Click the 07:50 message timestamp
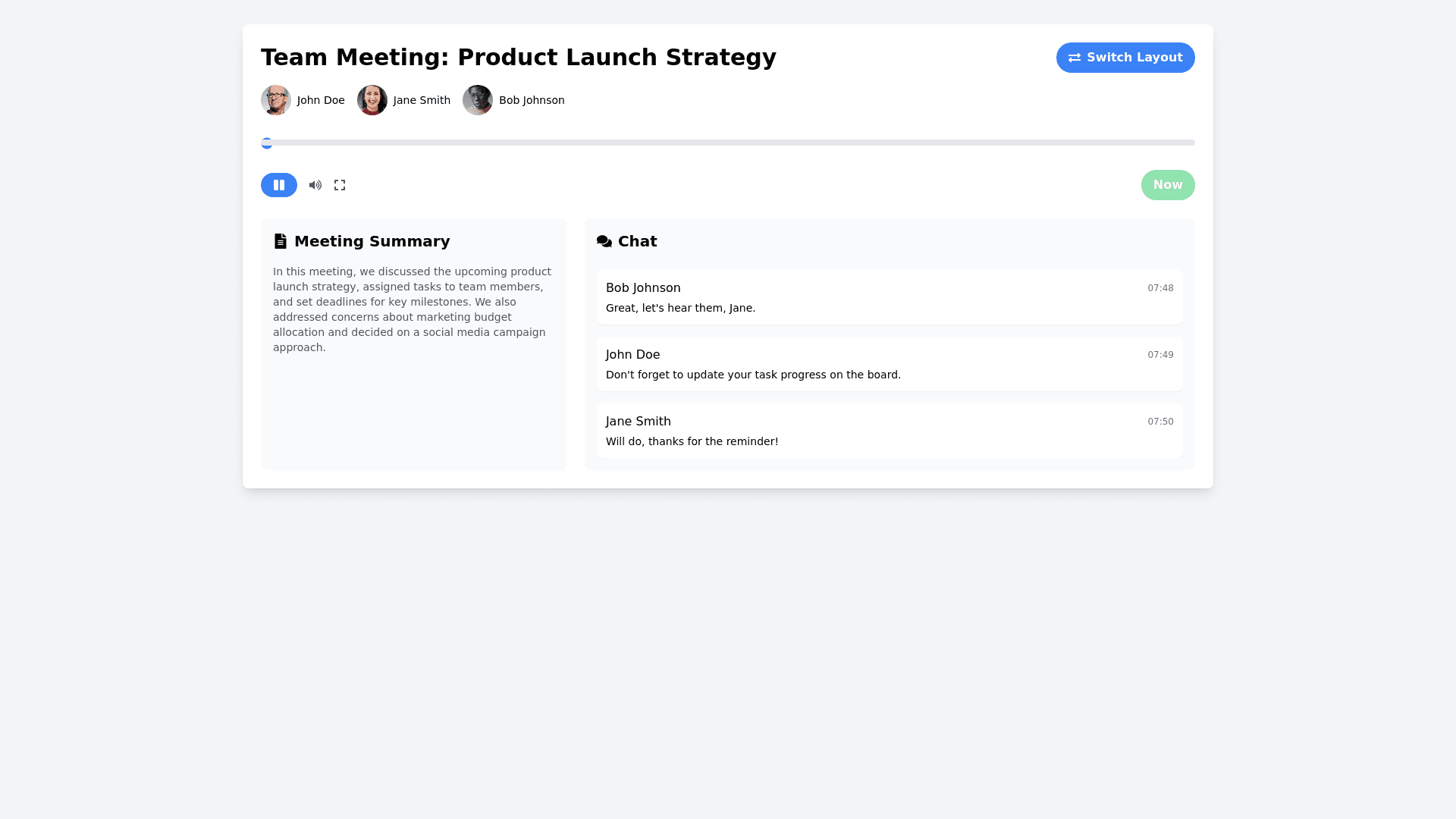This screenshot has width=1456, height=819. pos(1160,422)
